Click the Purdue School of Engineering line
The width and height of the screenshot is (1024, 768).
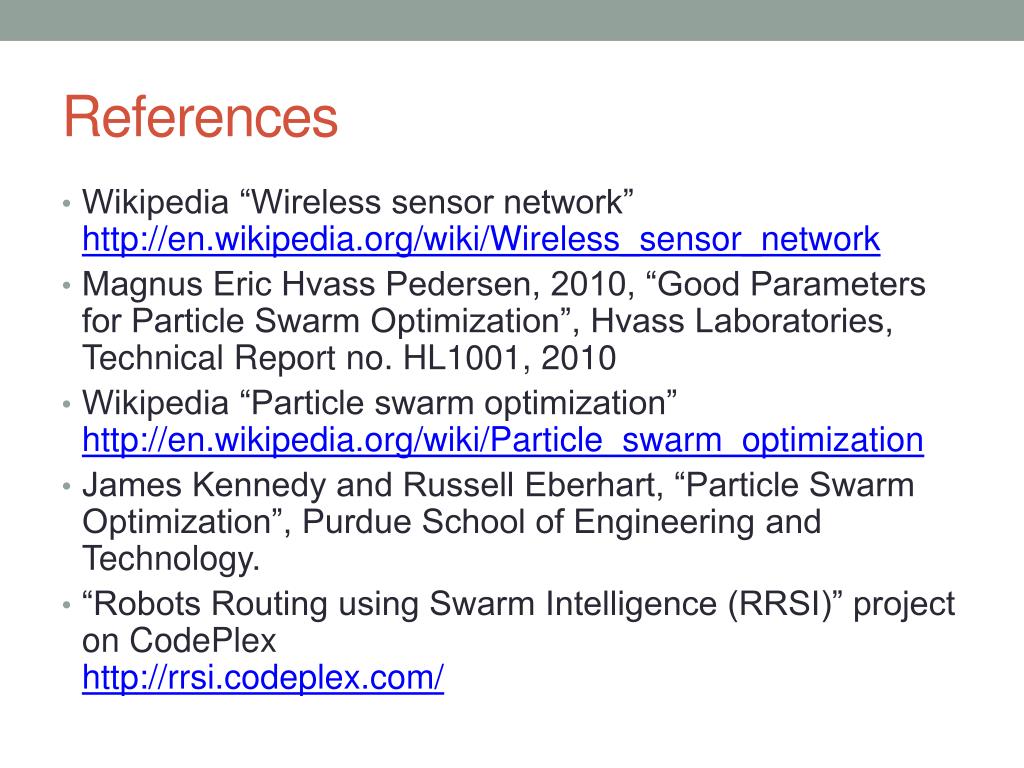click(x=451, y=522)
